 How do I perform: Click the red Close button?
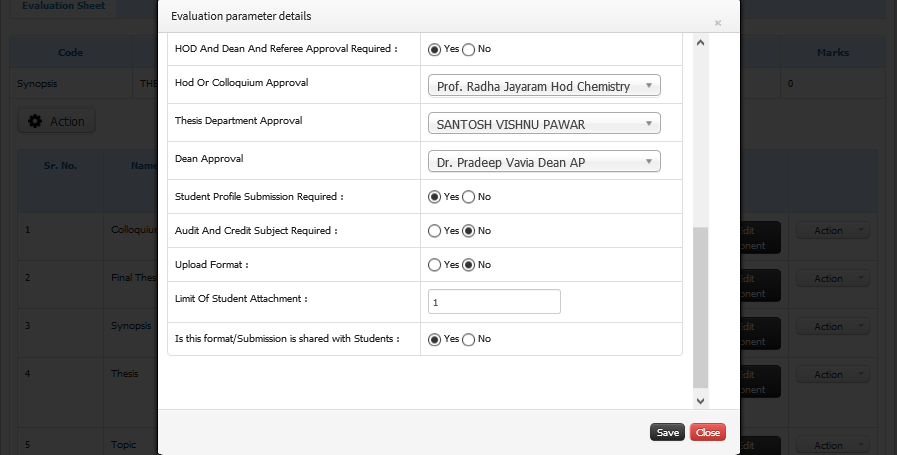click(708, 432)
